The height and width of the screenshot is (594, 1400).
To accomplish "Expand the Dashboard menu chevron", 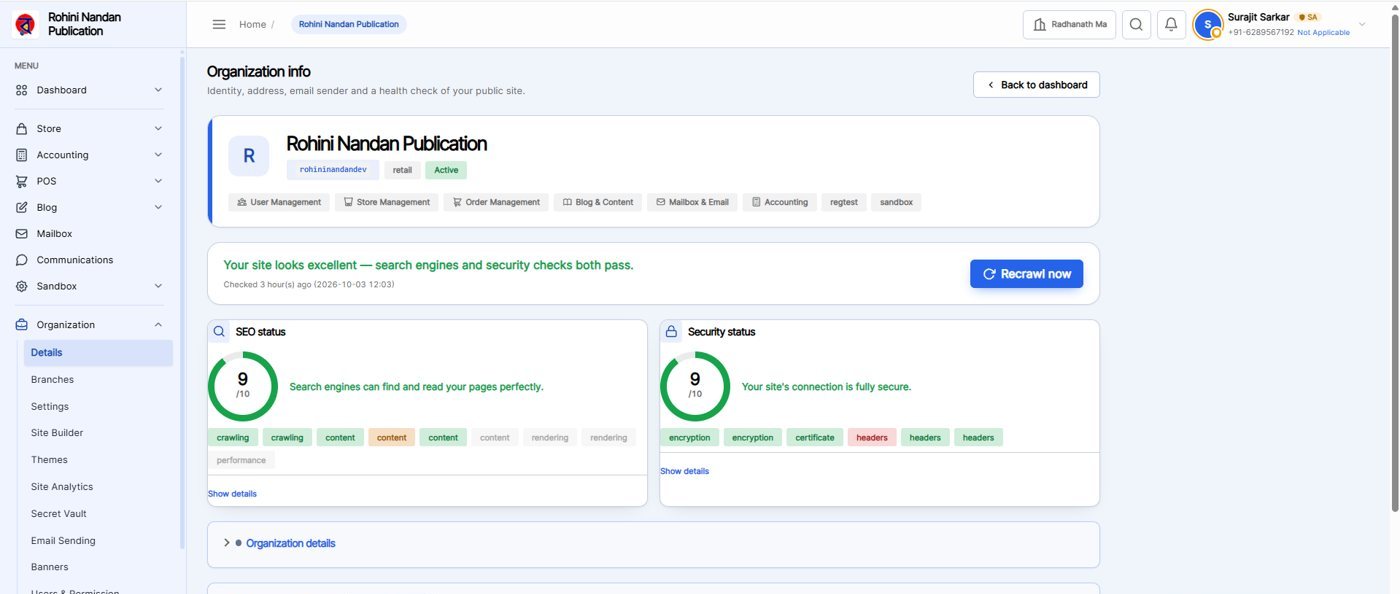I will (x=158, y=90).
